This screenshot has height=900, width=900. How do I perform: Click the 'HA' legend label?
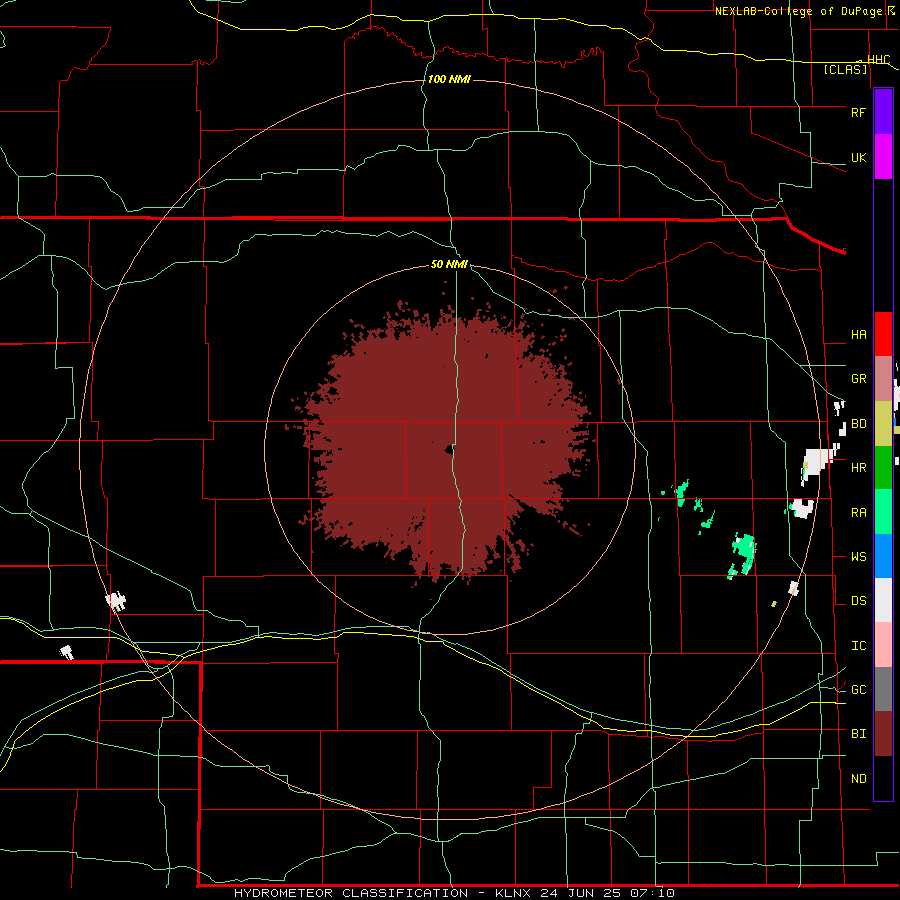pyautogui.click(x=858, y=335)
